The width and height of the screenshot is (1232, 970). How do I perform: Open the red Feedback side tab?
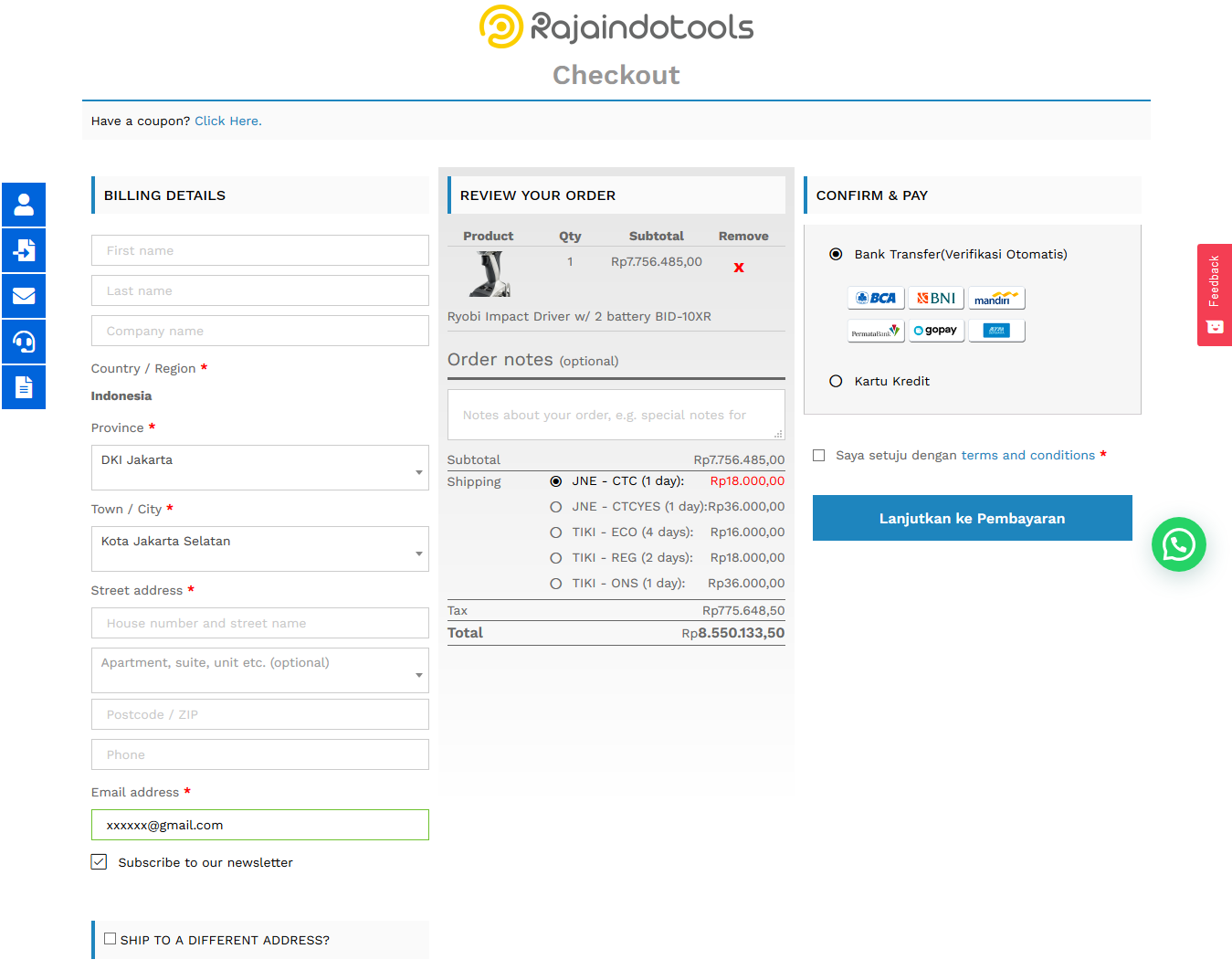click(x=1215, y=295)
